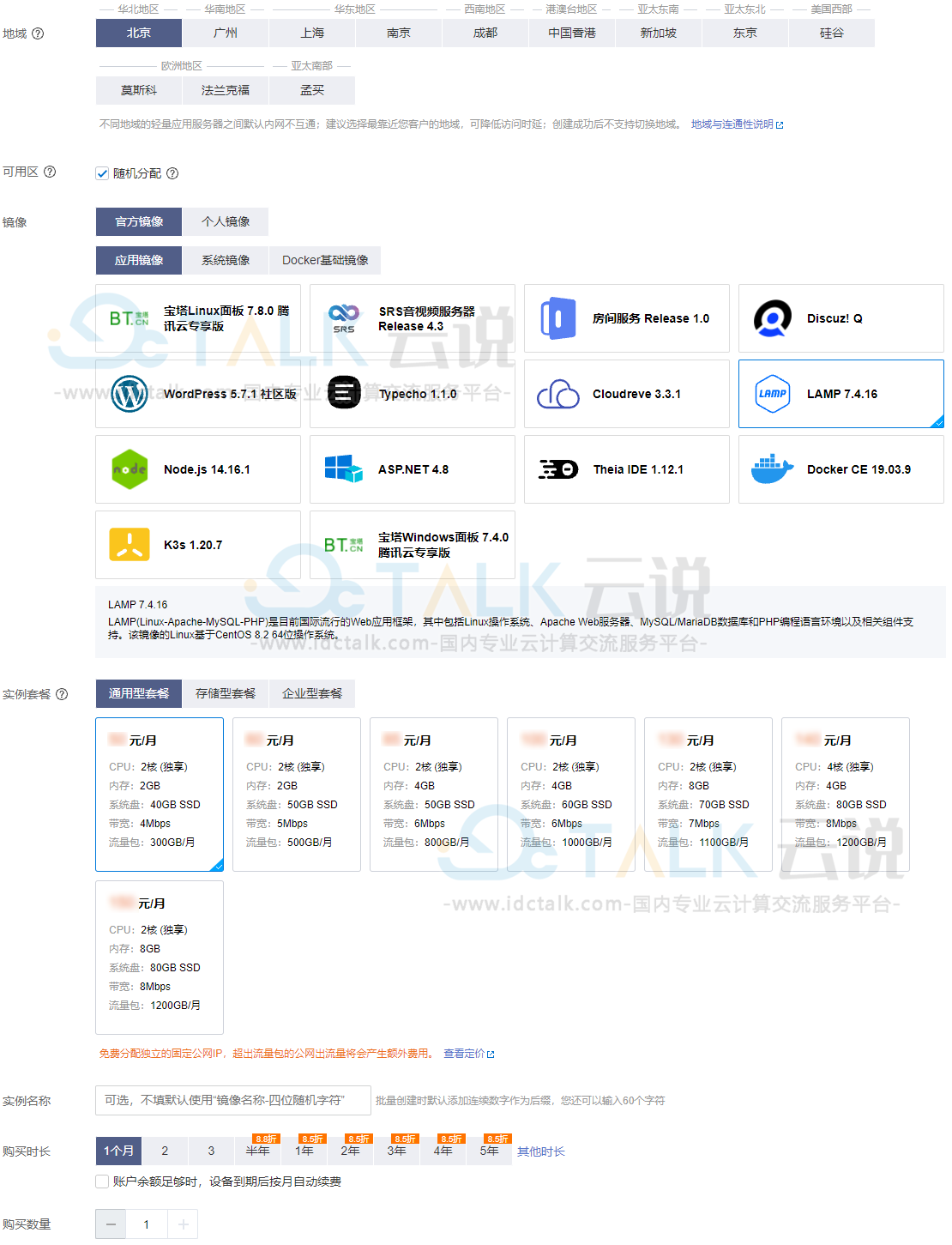
Task: Click the SRS音视频服务器 logo icon
Action: click(x=344, y=318)
